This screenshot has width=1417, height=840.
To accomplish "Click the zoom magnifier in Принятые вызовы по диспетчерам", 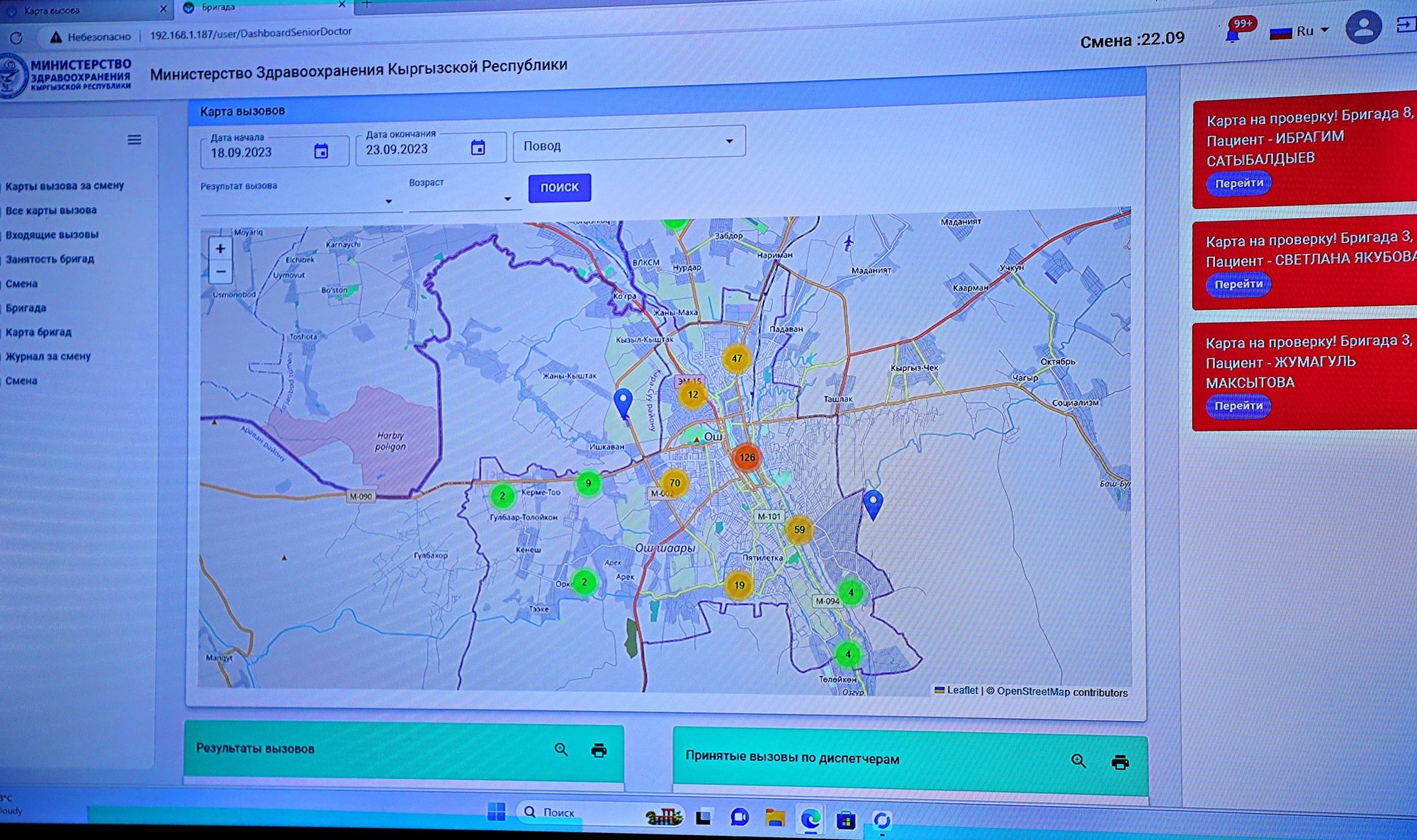I will point(1078,761).
